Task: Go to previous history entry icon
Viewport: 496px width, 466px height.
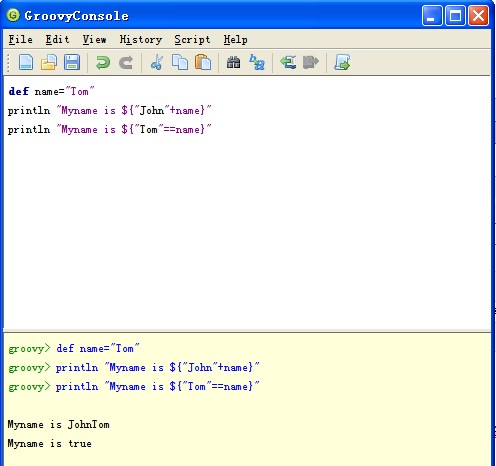Action: [288, 62]
